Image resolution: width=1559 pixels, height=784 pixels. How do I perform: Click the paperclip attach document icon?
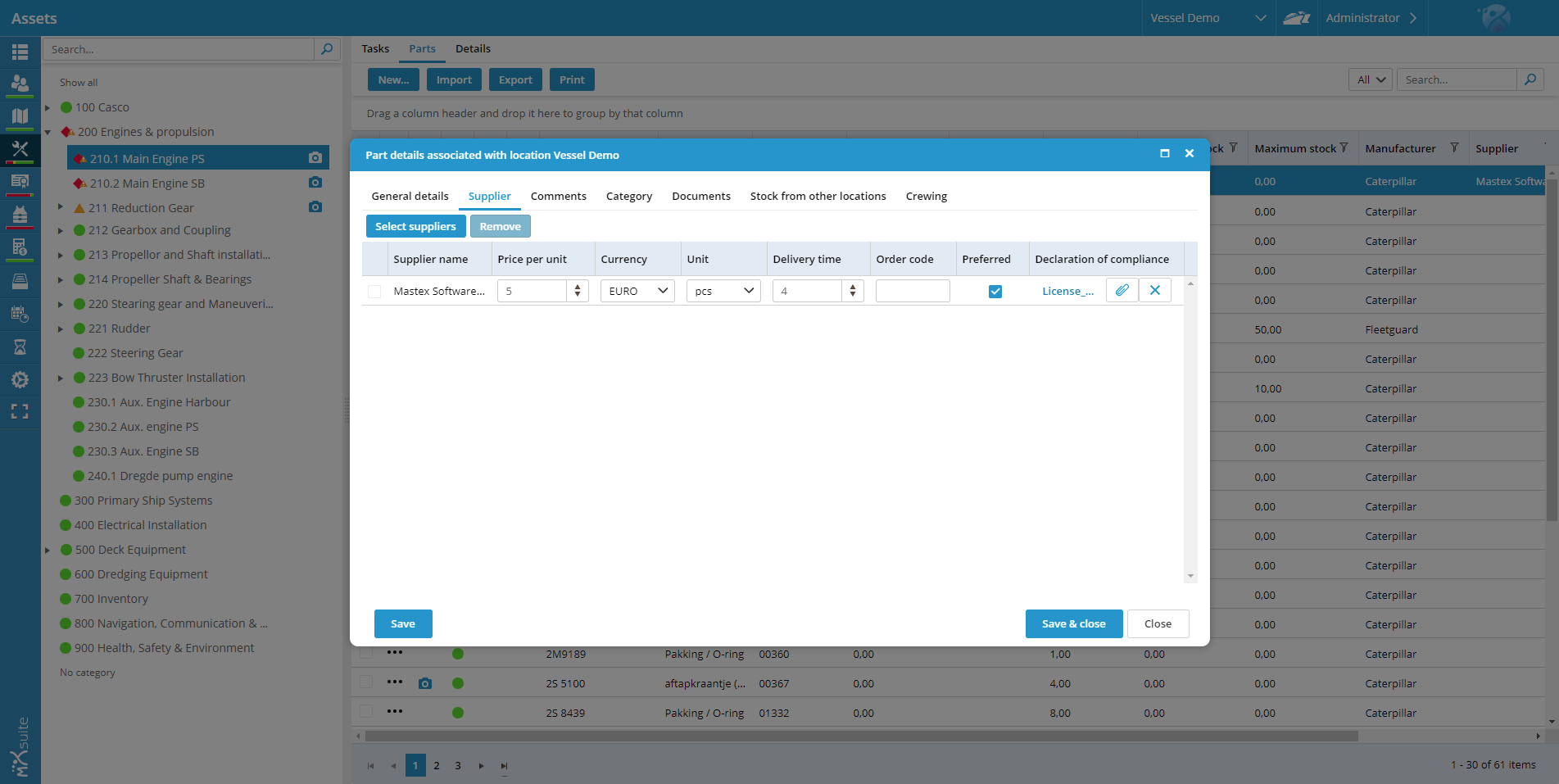[x=1122, y=291]
